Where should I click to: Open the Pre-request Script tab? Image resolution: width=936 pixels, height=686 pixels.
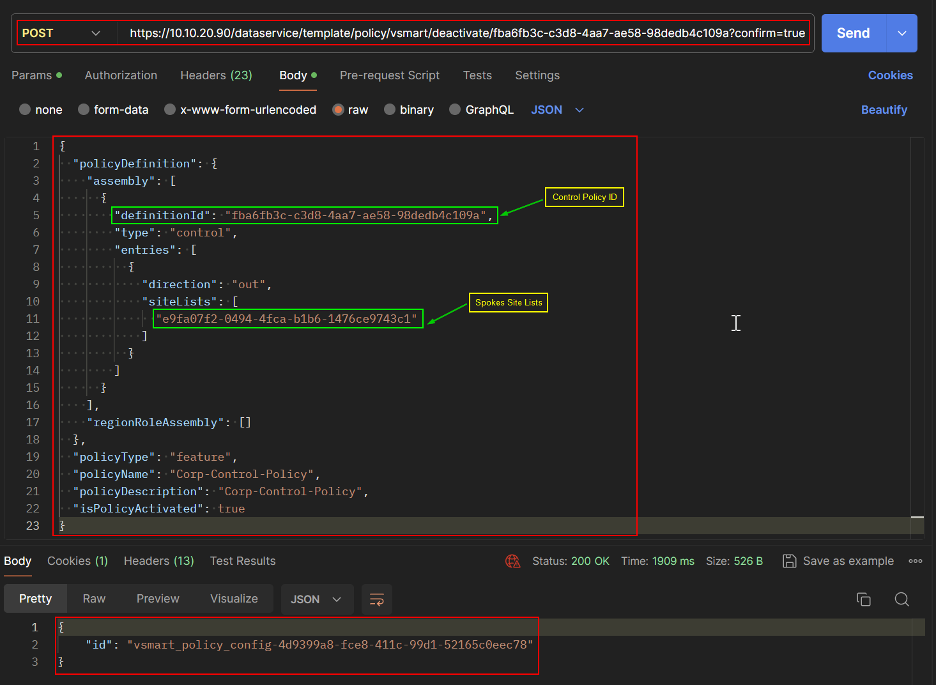click(389, 75)
